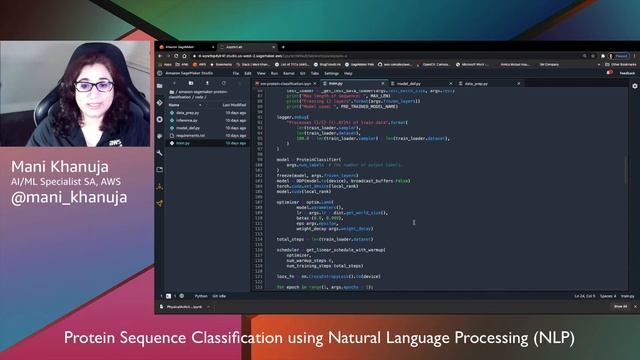This screenshot has height=360, width=640.
Task: Click the browser reload button
Action: [176, 56]
